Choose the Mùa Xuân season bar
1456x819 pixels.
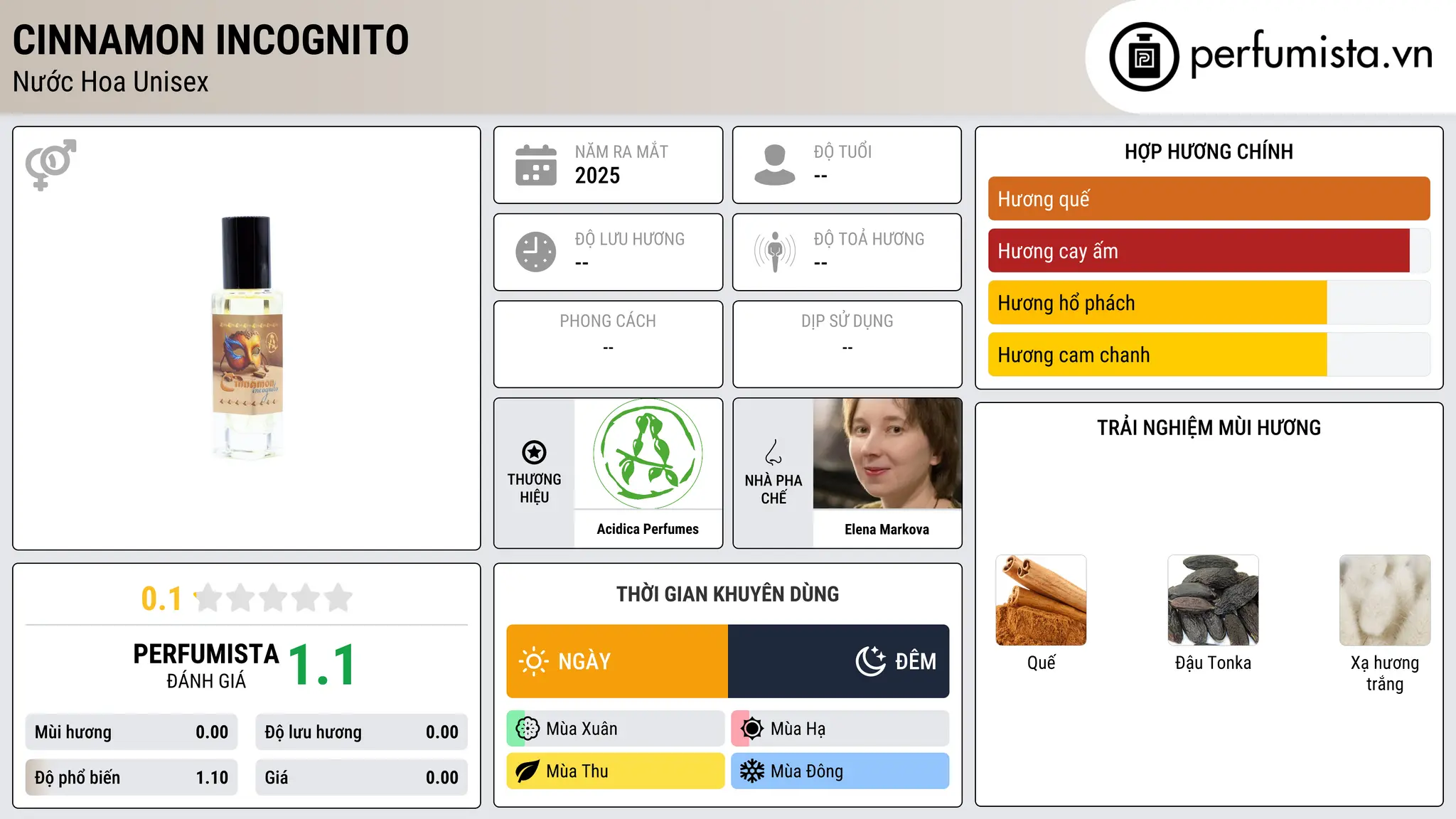point(616,729)
